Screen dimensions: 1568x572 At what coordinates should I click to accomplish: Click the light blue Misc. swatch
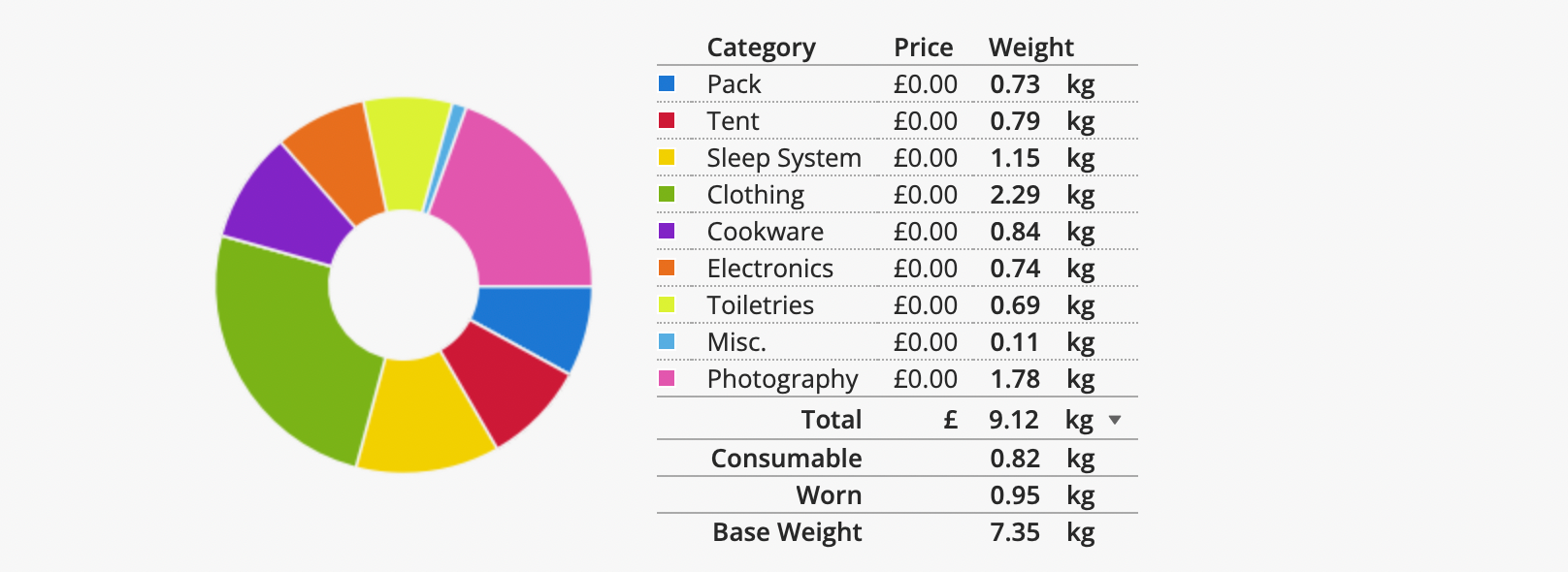coord(667,342)
